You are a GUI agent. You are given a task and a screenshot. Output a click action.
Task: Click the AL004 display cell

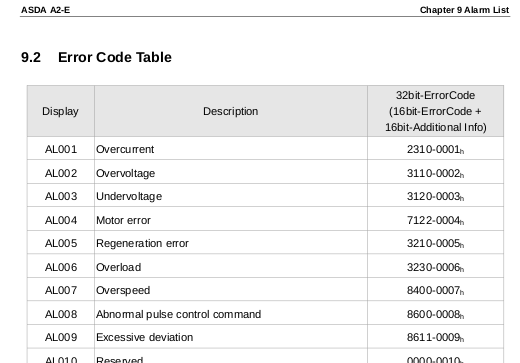pos(61,220)
